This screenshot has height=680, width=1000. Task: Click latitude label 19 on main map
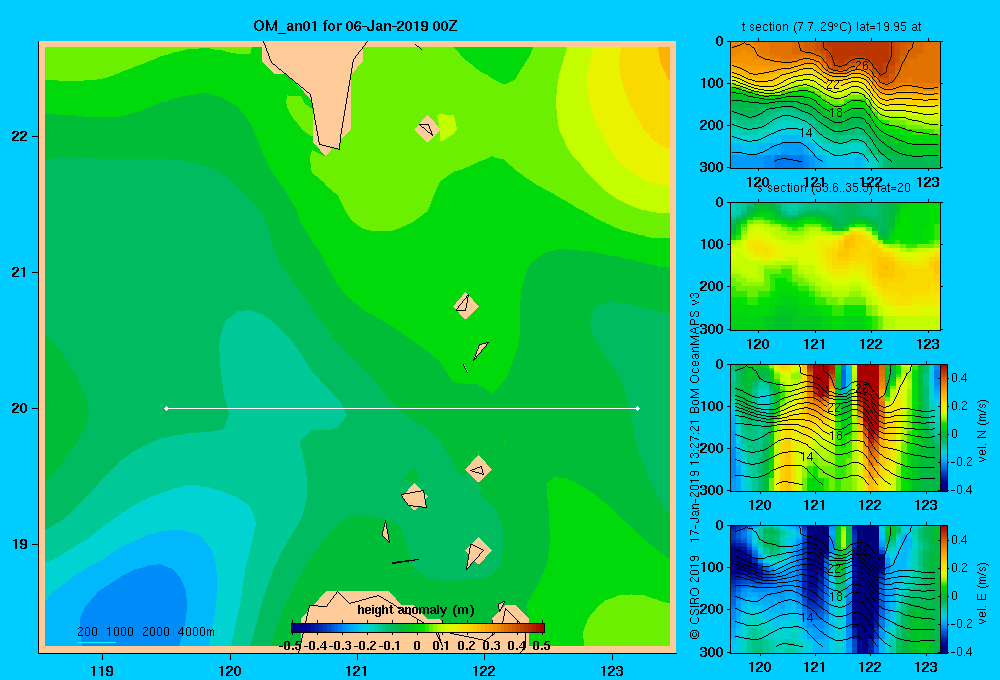(x=20, y=544)
